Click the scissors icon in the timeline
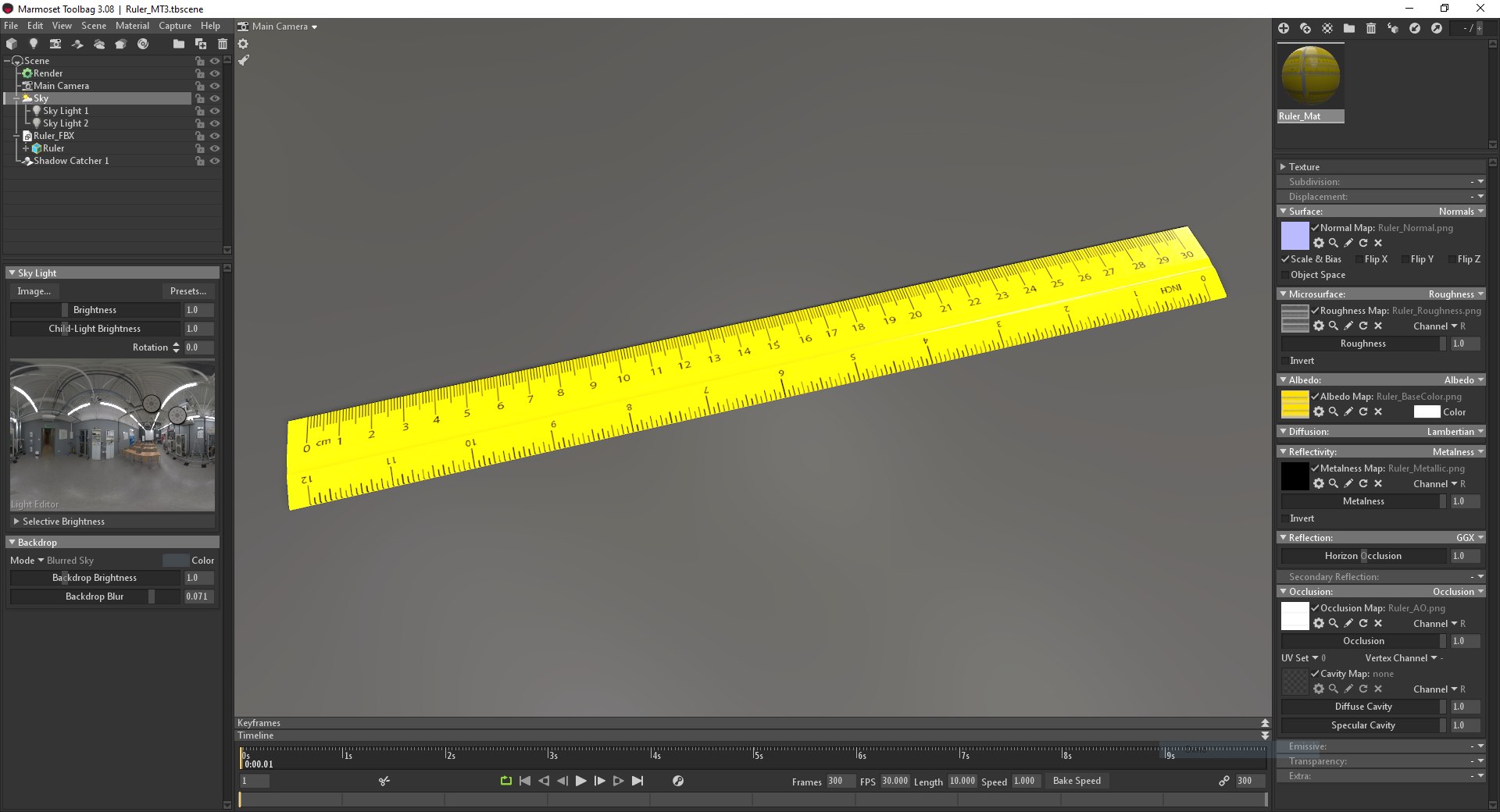Viewport: 1500px width, 812px height. click(384, 781)
